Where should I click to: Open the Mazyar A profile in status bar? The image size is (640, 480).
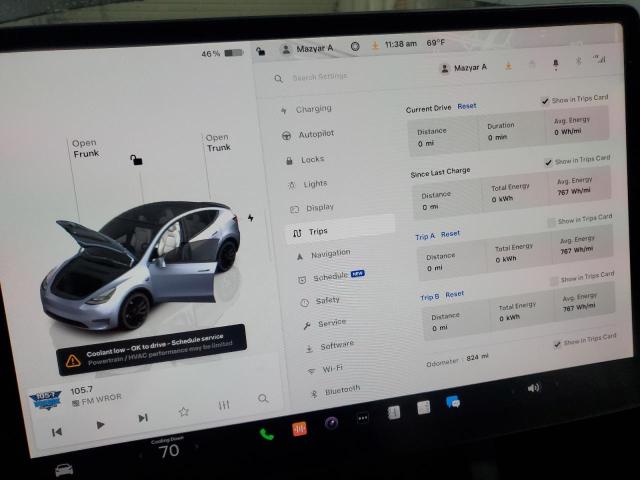[308, 49]
